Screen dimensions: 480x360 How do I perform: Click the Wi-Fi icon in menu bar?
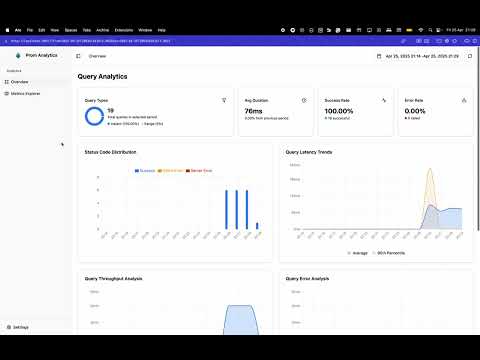tap(421, 30)
